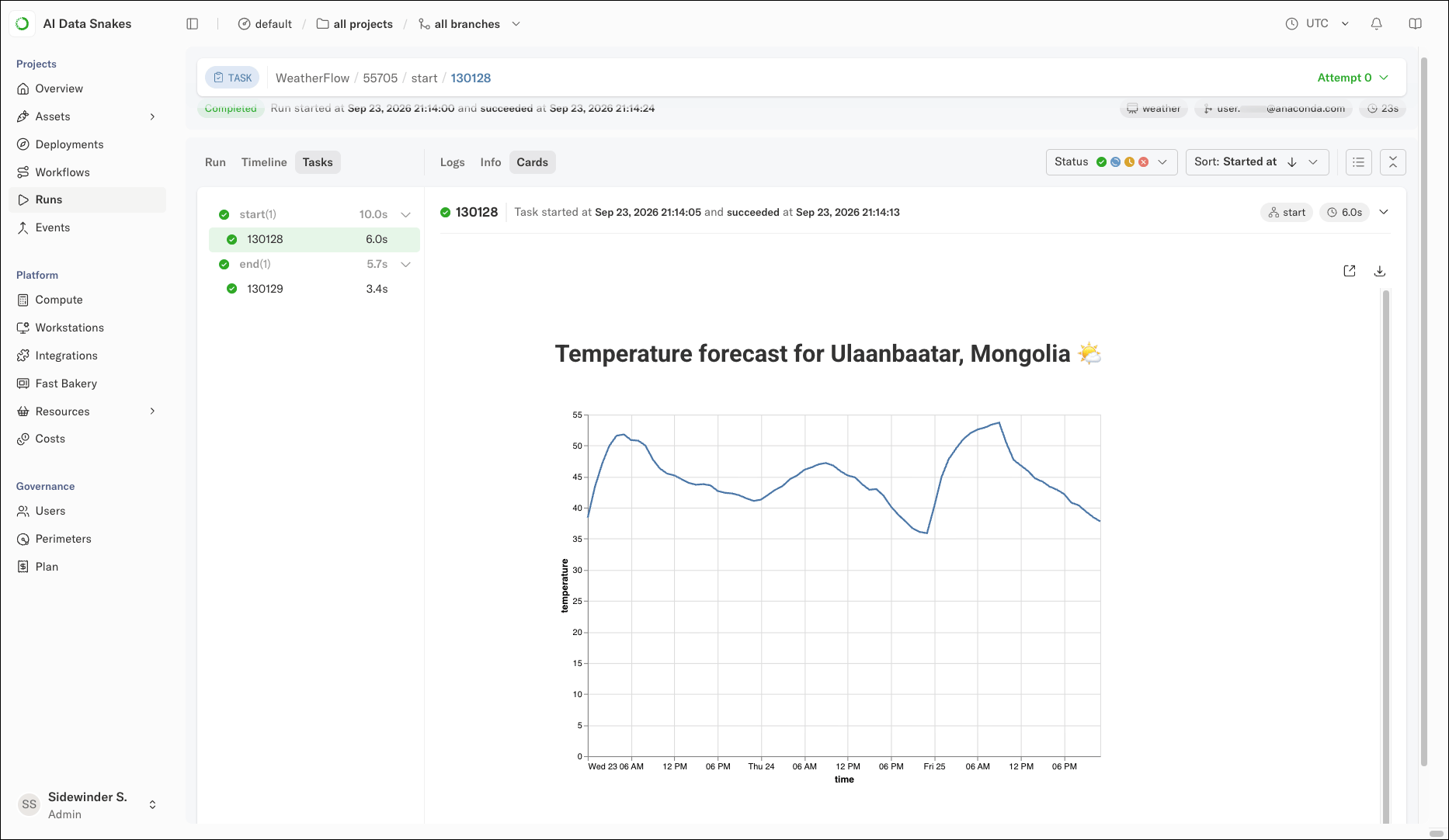Viewport: 1449px width, 840px height.
Task: Switch to the Timeline tab
Action: [264, 162]
